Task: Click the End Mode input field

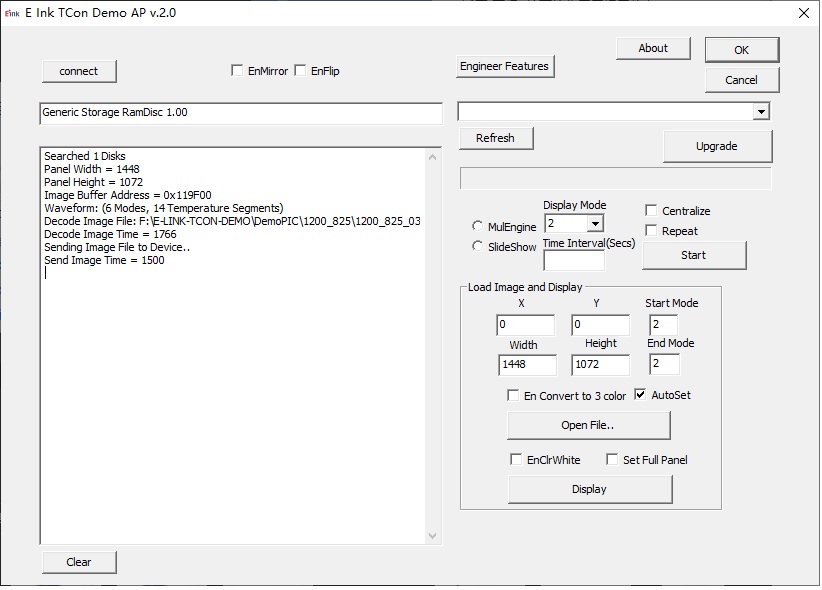Action: pos(664,364)
